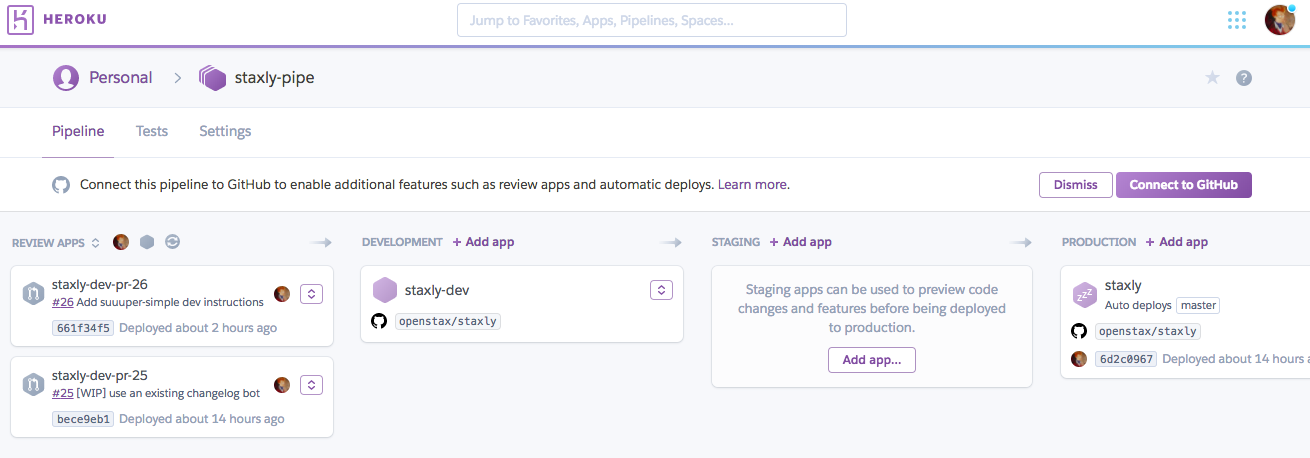Viewport: 1310px width, 458px height.
Task: Open the staxly-dev-pr-25 app name
Action: tap(100, 376)
